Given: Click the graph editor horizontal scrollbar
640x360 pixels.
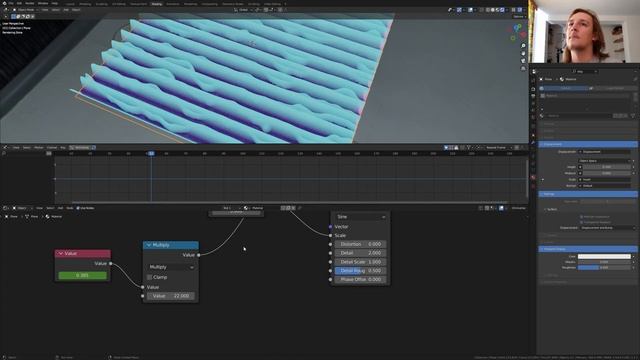Looking at the screenshot, I should point(289,202).
